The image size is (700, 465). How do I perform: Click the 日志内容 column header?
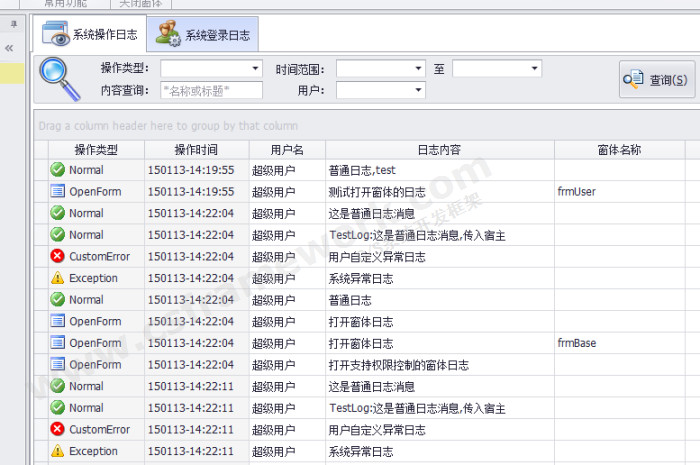[438, 150]
